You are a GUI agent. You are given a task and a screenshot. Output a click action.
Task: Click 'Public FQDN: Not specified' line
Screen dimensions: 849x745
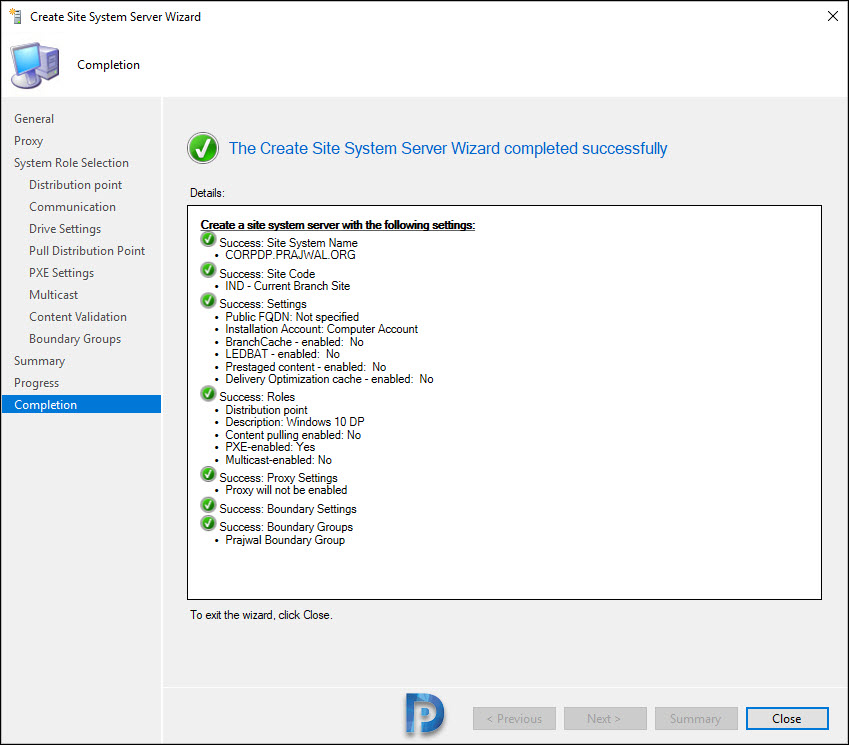tap(292, 317)
